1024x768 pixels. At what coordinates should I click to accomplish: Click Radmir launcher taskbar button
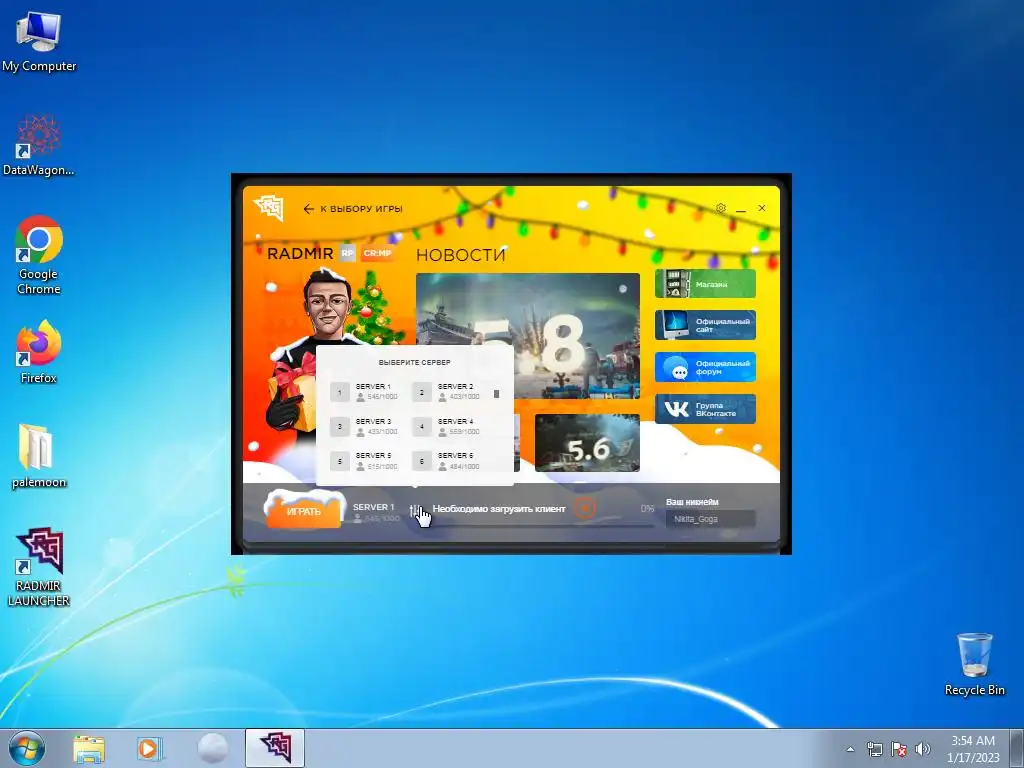click(275, 748)
